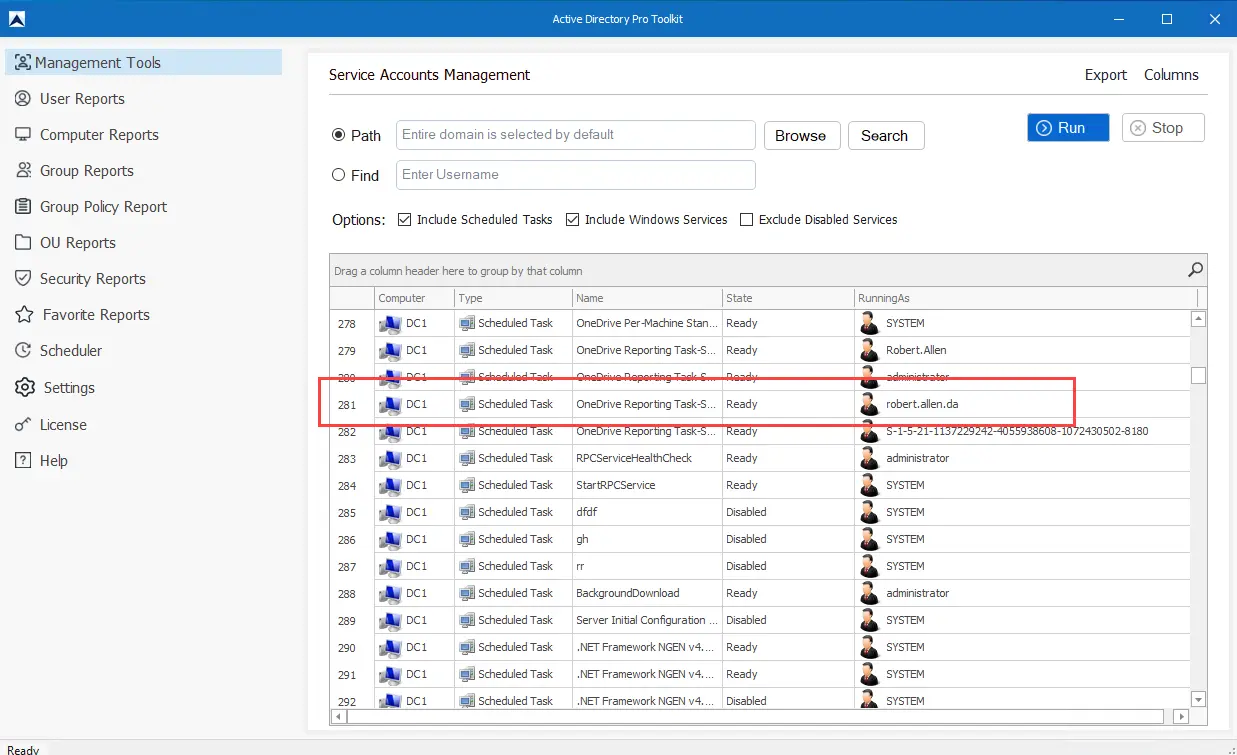
Task: Click the horizontal scrollbar right arrow
Action: [x=1182, y=716]
